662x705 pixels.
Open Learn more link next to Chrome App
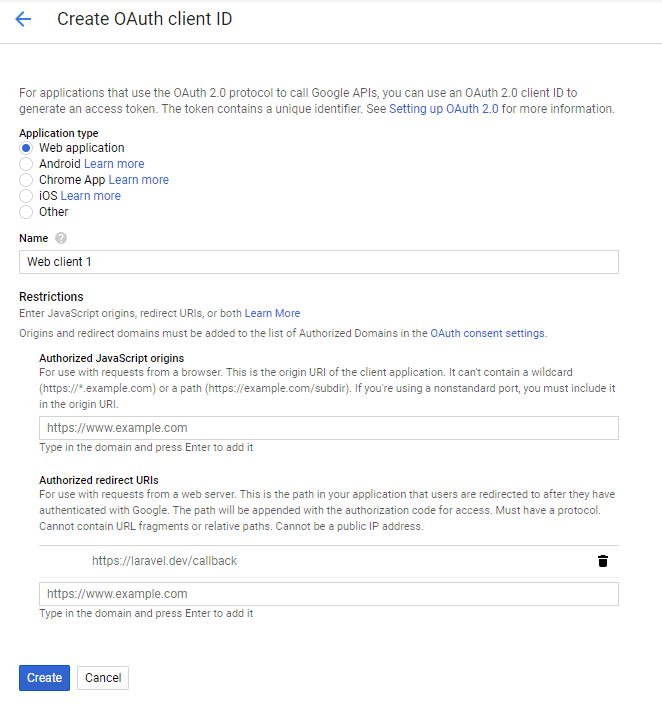tap(139, 180)
